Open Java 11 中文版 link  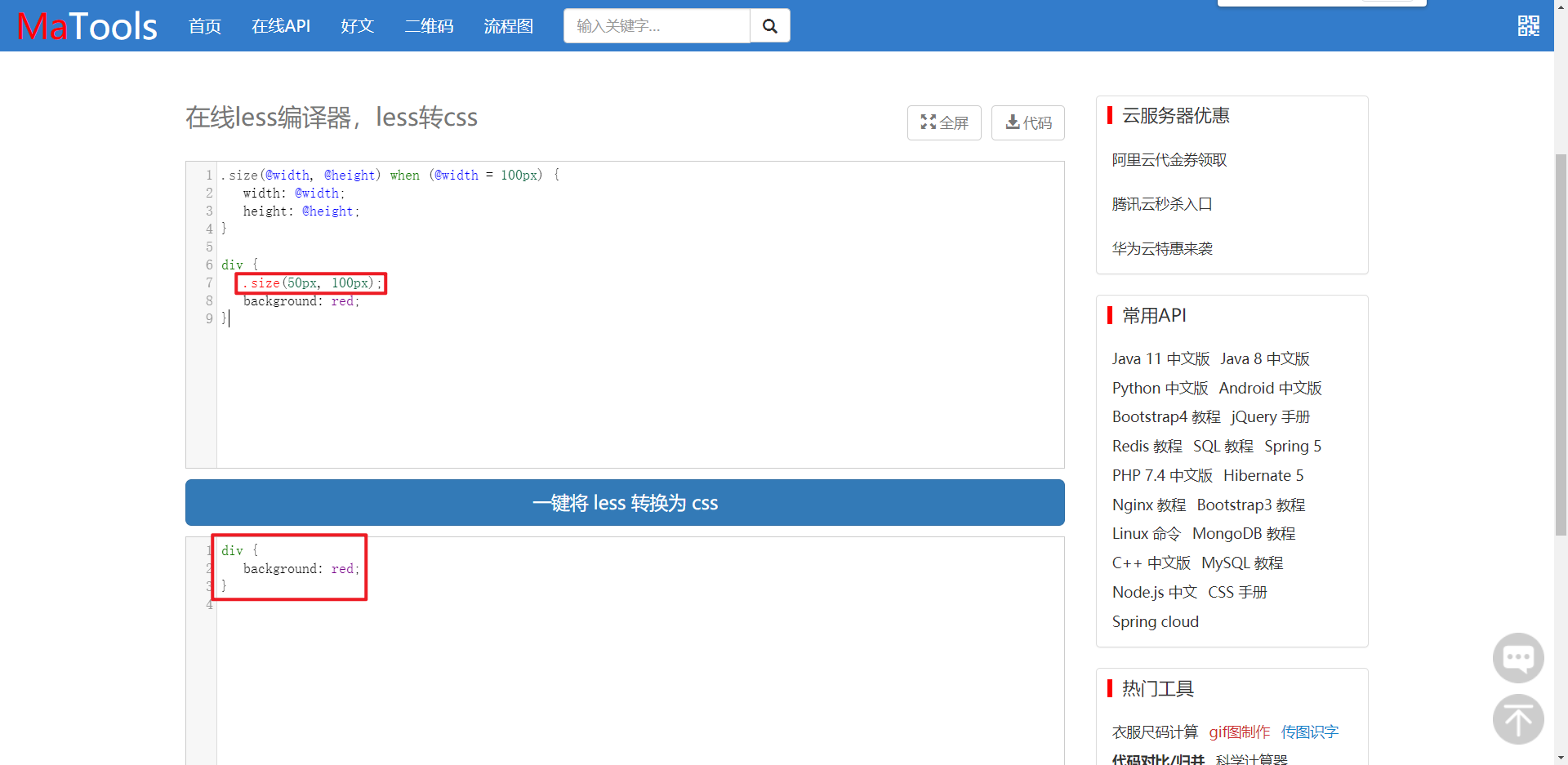click(1160, 358)
